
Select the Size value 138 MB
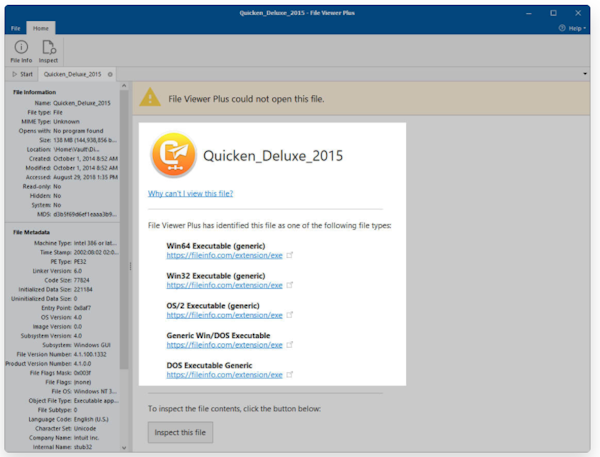pos(85,140)
